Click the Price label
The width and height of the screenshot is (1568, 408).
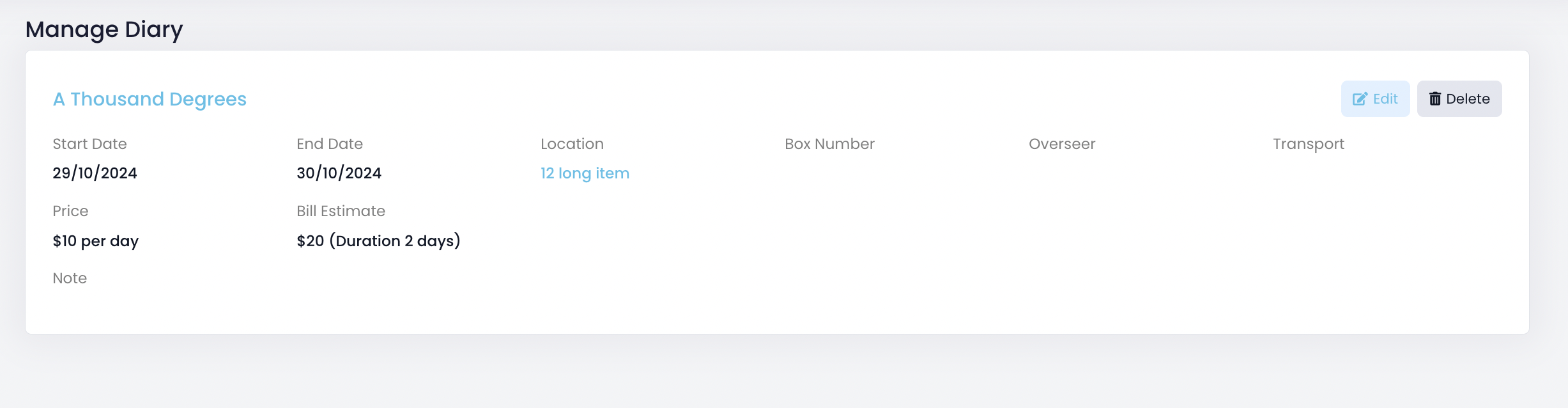coord(70,211)
